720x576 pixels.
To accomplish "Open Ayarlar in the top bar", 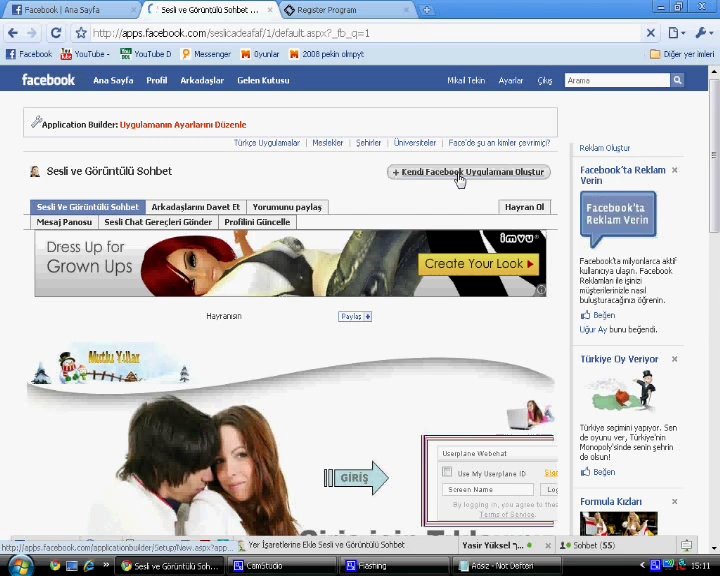I will tap(511, 80).
